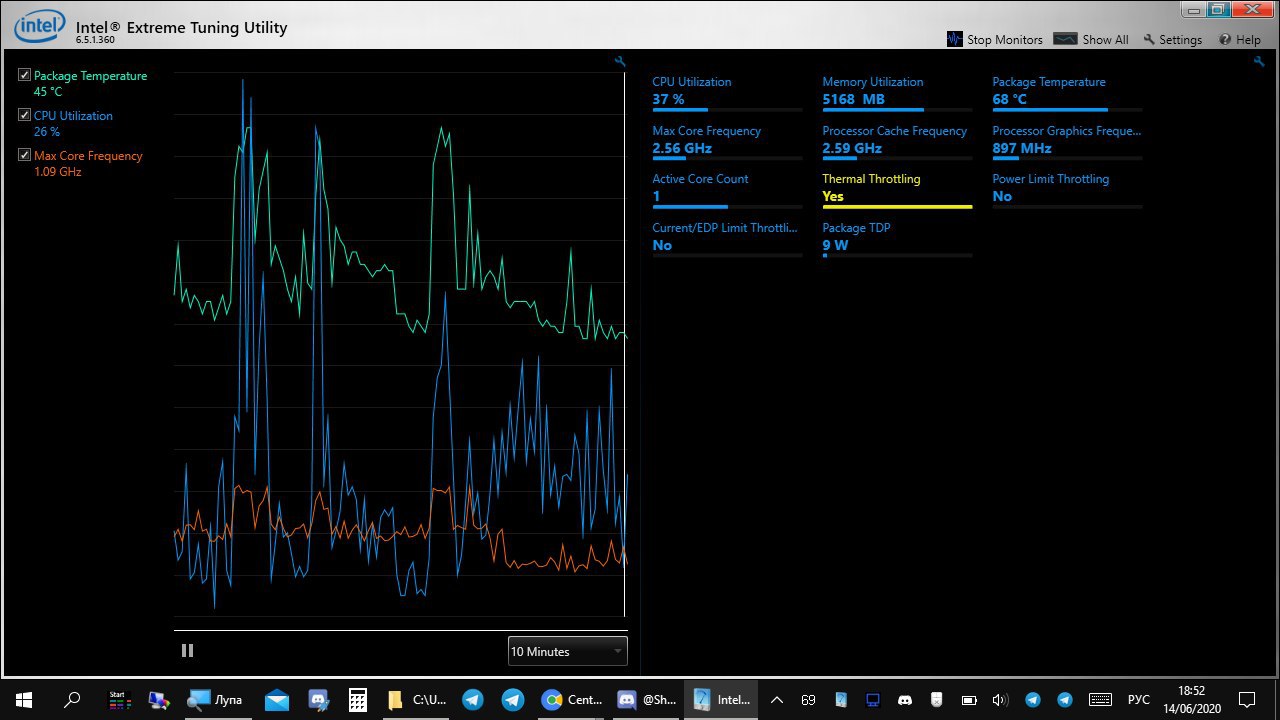This screenshot has height=720, width=1280.
Task: Click the Show All graph icon
Action: coord(1066,40)
